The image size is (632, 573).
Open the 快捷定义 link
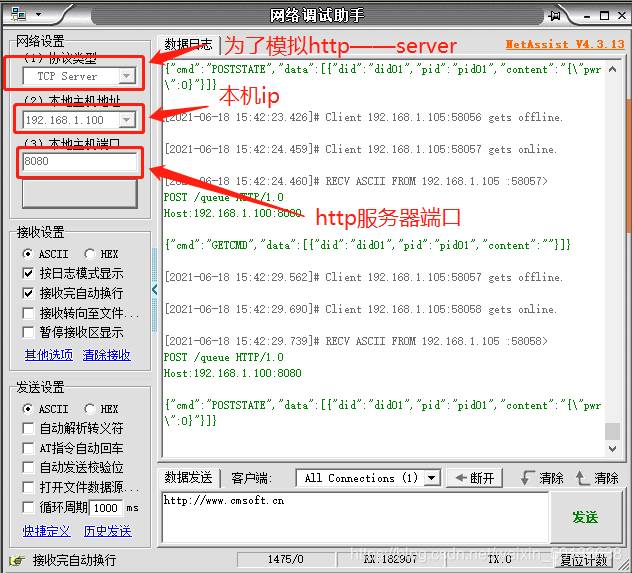(47, 531)
